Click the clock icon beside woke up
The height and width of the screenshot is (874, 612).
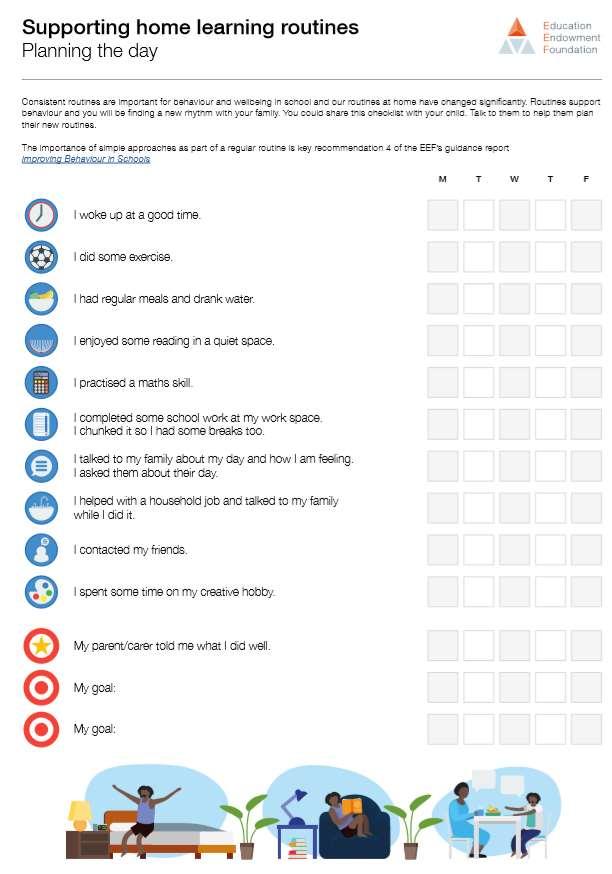pos(41,215)
